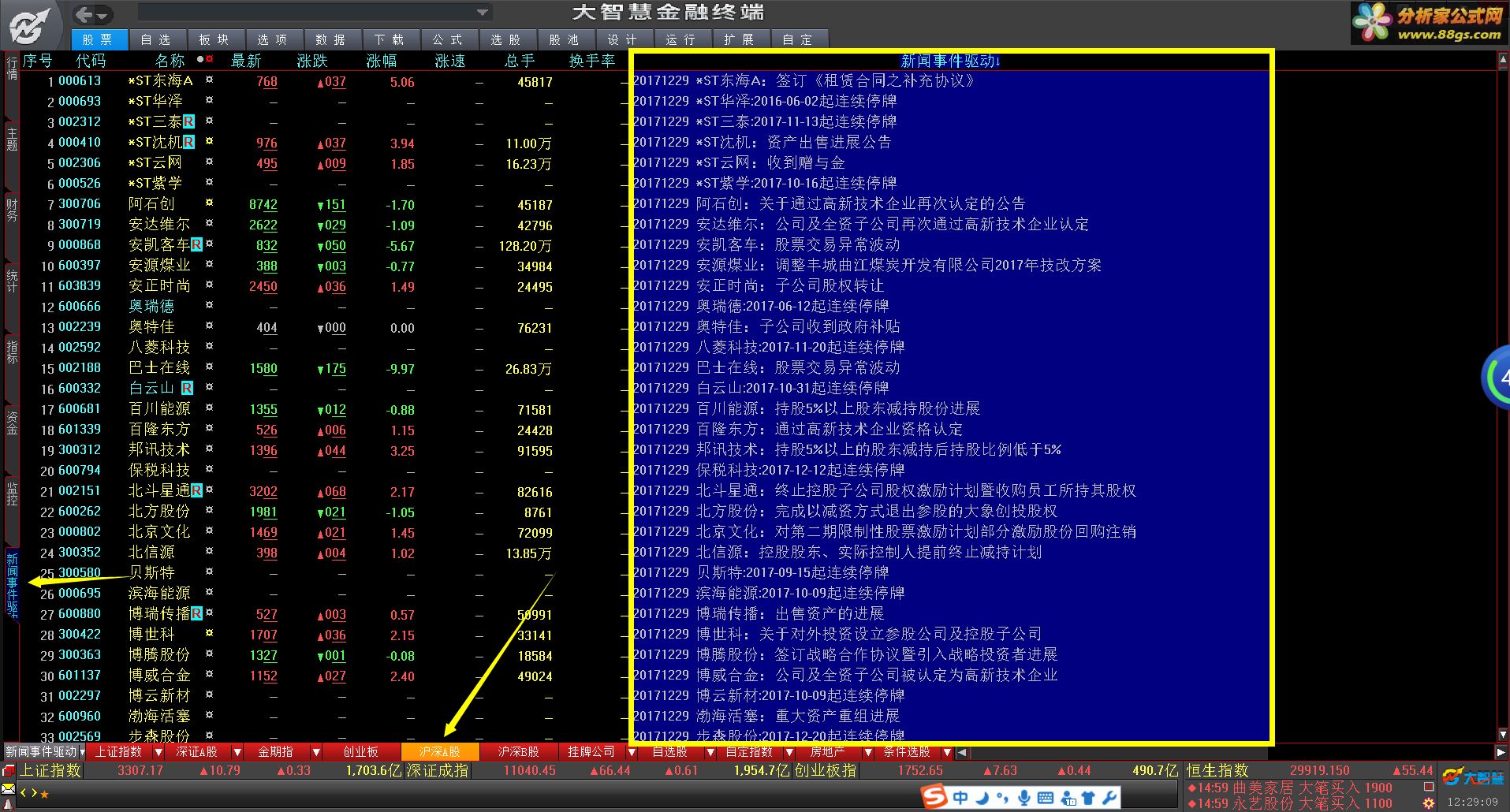Expand the 条件选股 tab dropdown arrow

tap(947, 752)
